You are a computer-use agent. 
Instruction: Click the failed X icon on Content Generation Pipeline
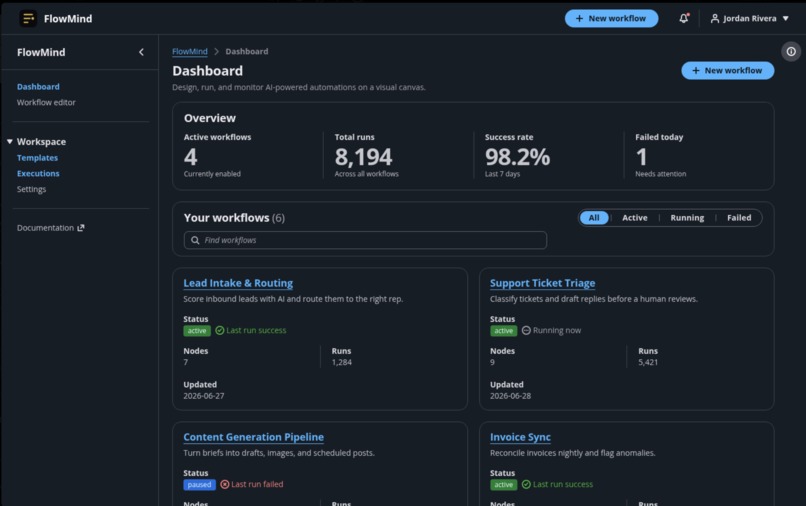[225, 484]
